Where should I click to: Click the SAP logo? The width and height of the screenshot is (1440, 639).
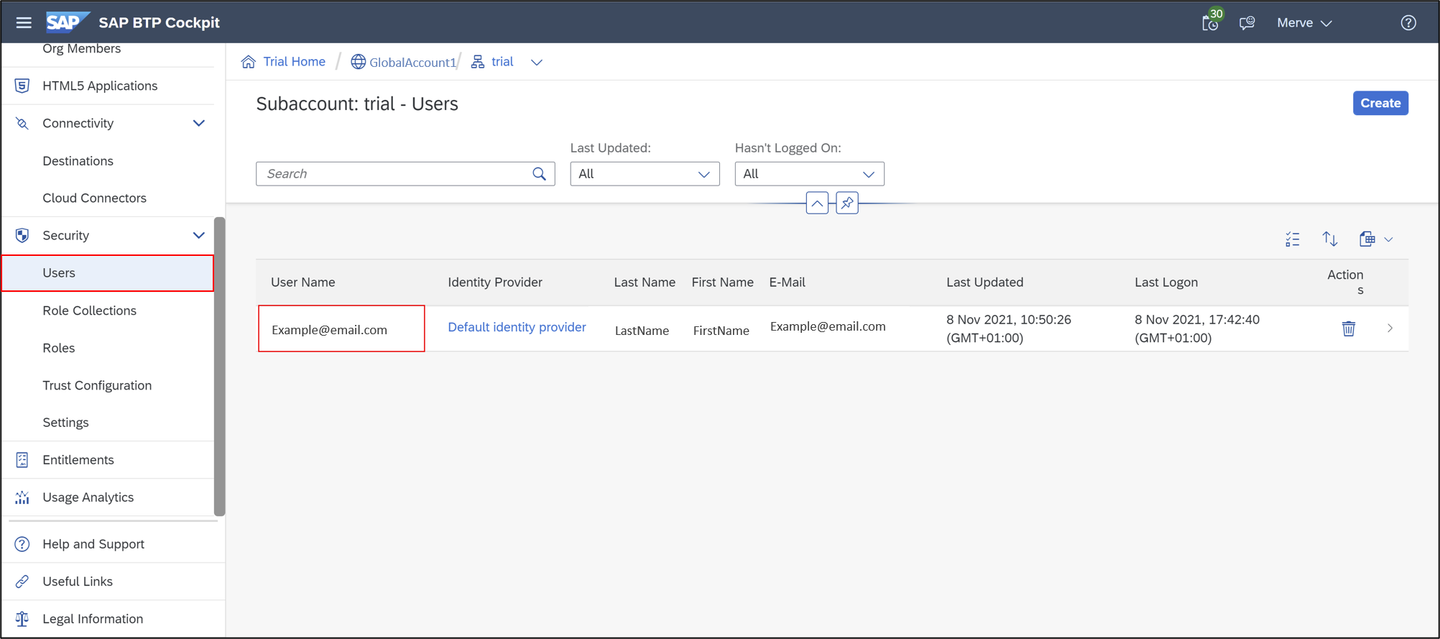[68, 22]
